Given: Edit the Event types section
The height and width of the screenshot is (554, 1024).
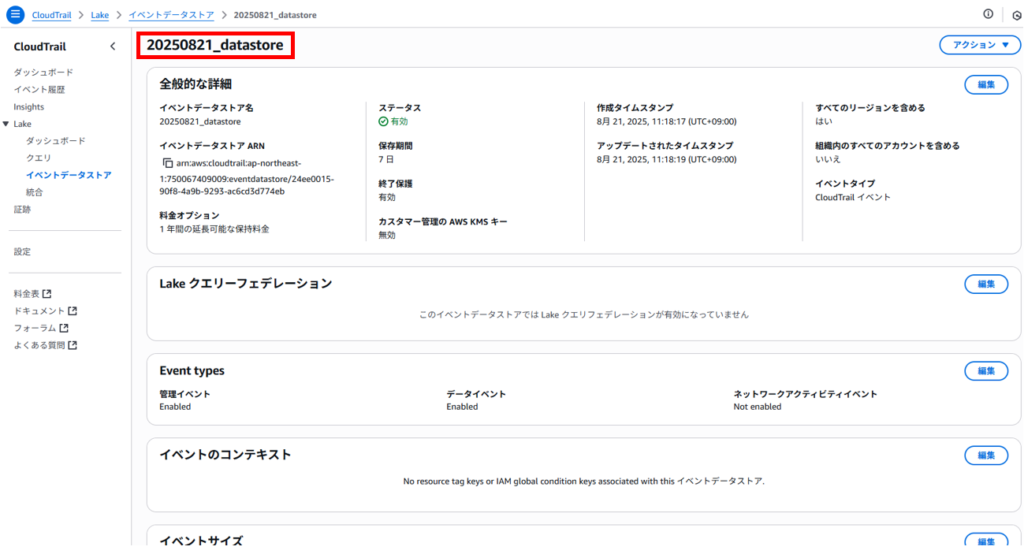Looking at the screenshot, I should [x=986, y=371].
